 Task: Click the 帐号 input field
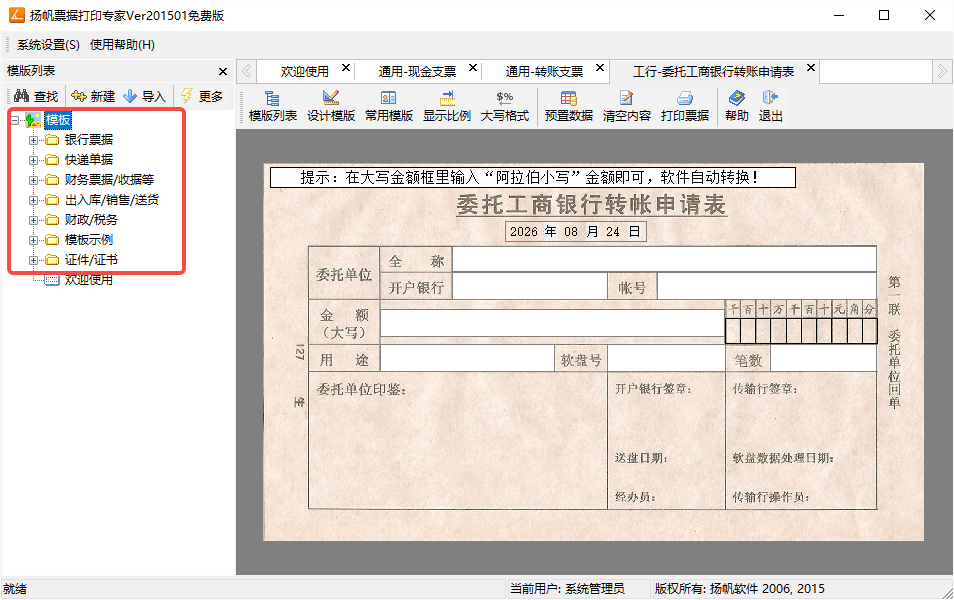(x=767, y=286)
